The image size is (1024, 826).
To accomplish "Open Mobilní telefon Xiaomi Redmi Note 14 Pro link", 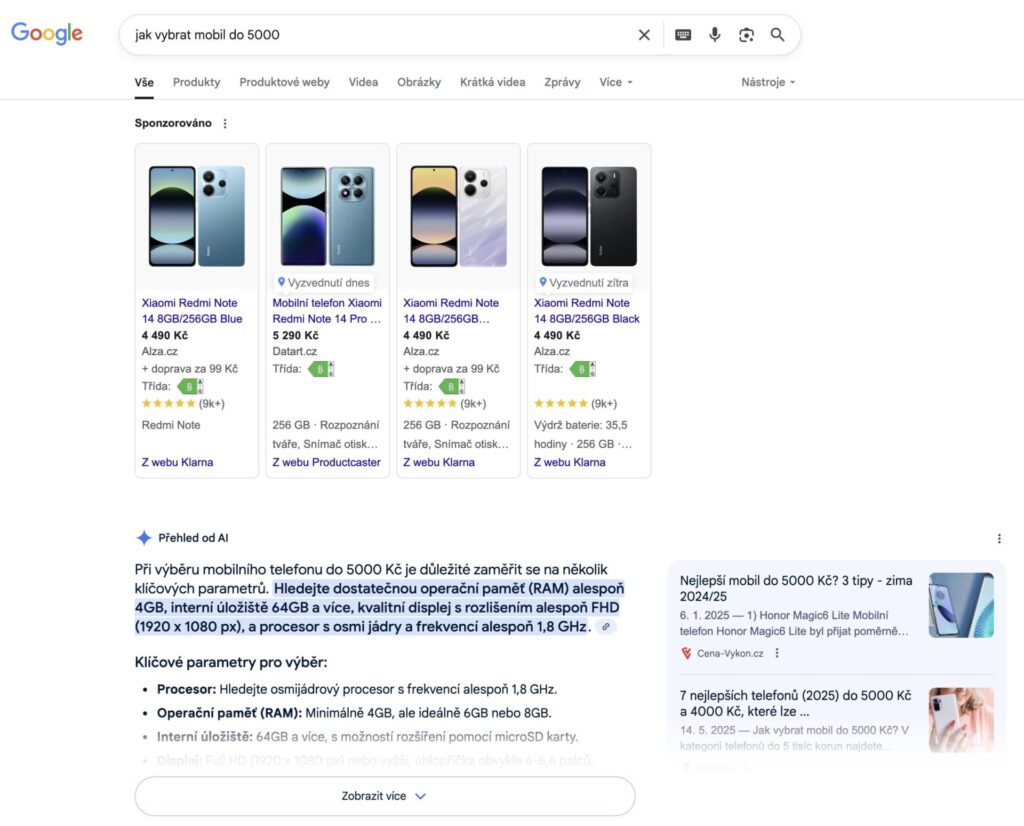I will (327, 311).
